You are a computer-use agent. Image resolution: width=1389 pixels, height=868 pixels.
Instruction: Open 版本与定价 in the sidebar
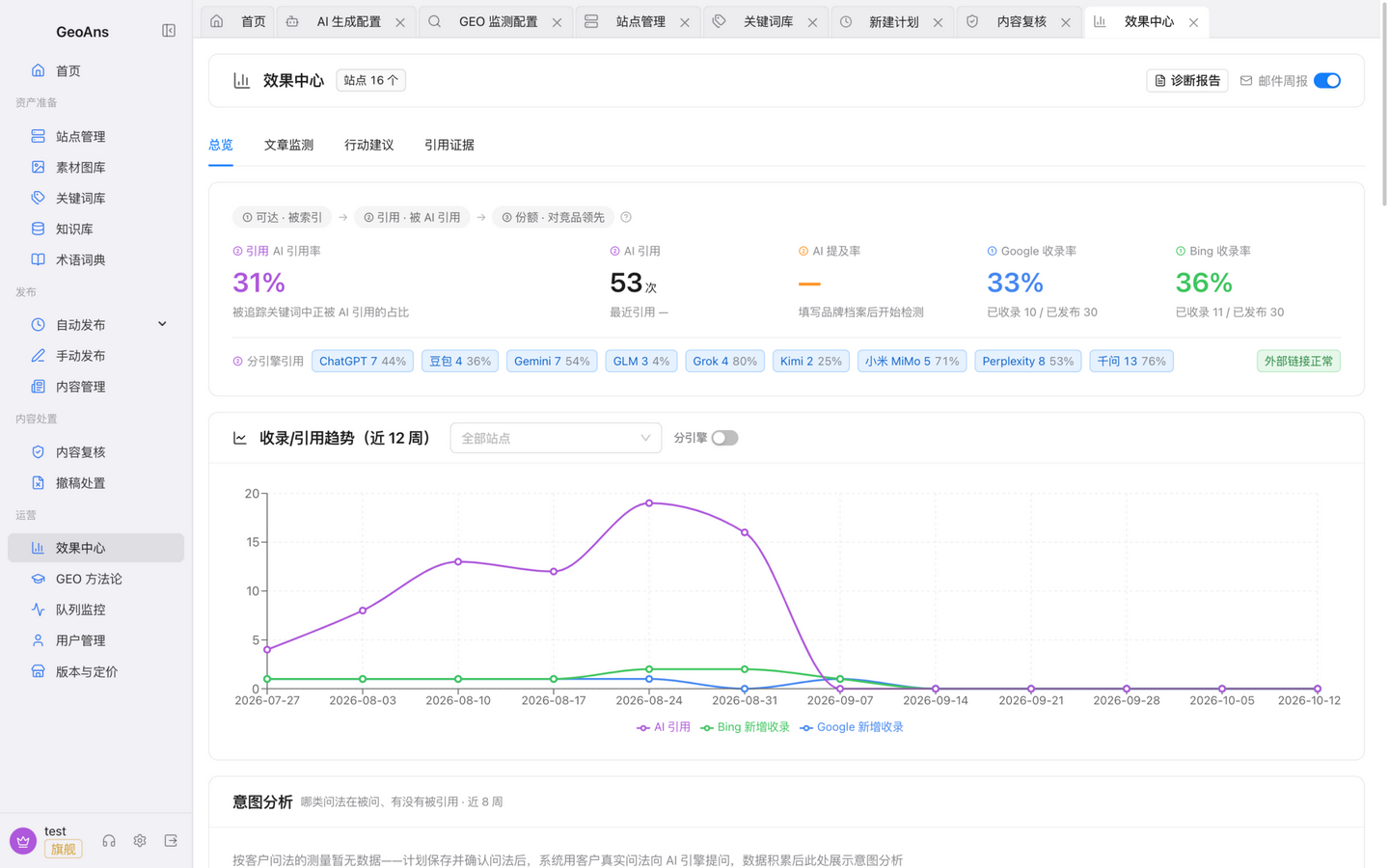tap(95, 671)
